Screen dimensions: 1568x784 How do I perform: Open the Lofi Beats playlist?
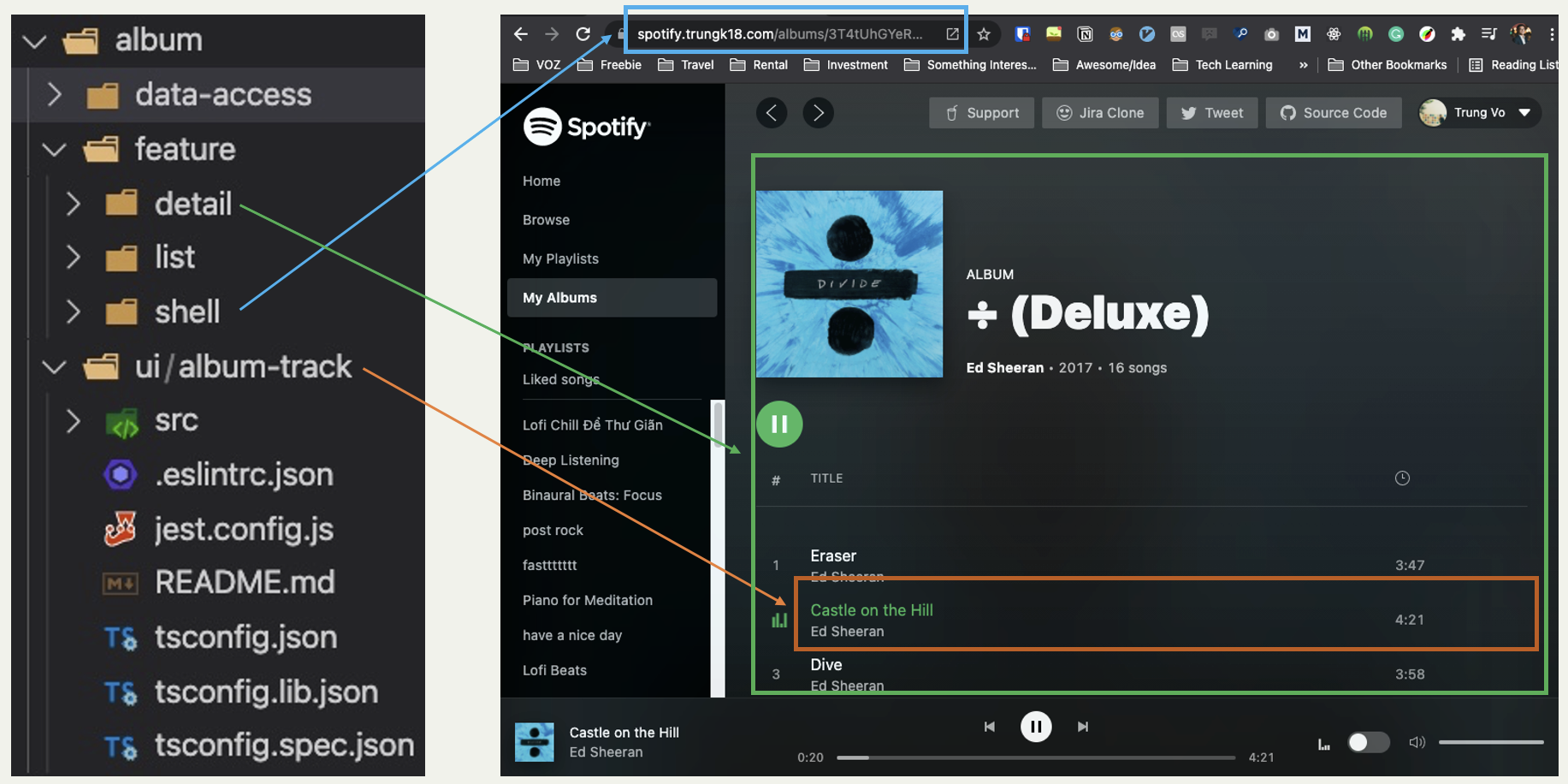click(554, 670)
